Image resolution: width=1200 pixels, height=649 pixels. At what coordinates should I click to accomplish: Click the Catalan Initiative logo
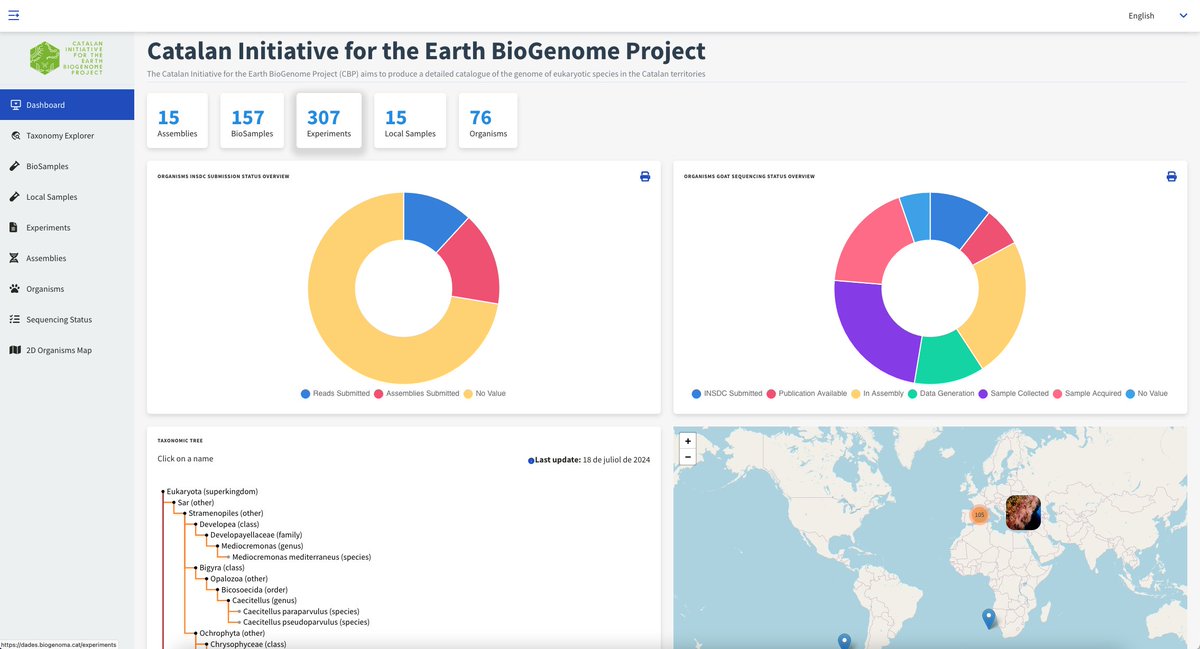point(67,58)
